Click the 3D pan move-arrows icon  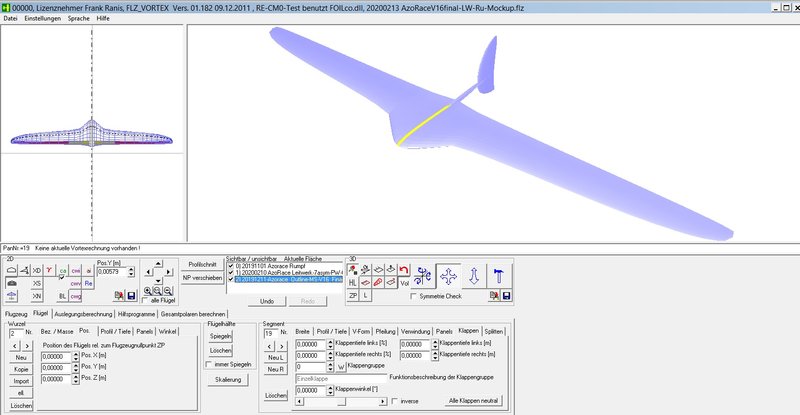click(x=450, y=276)
